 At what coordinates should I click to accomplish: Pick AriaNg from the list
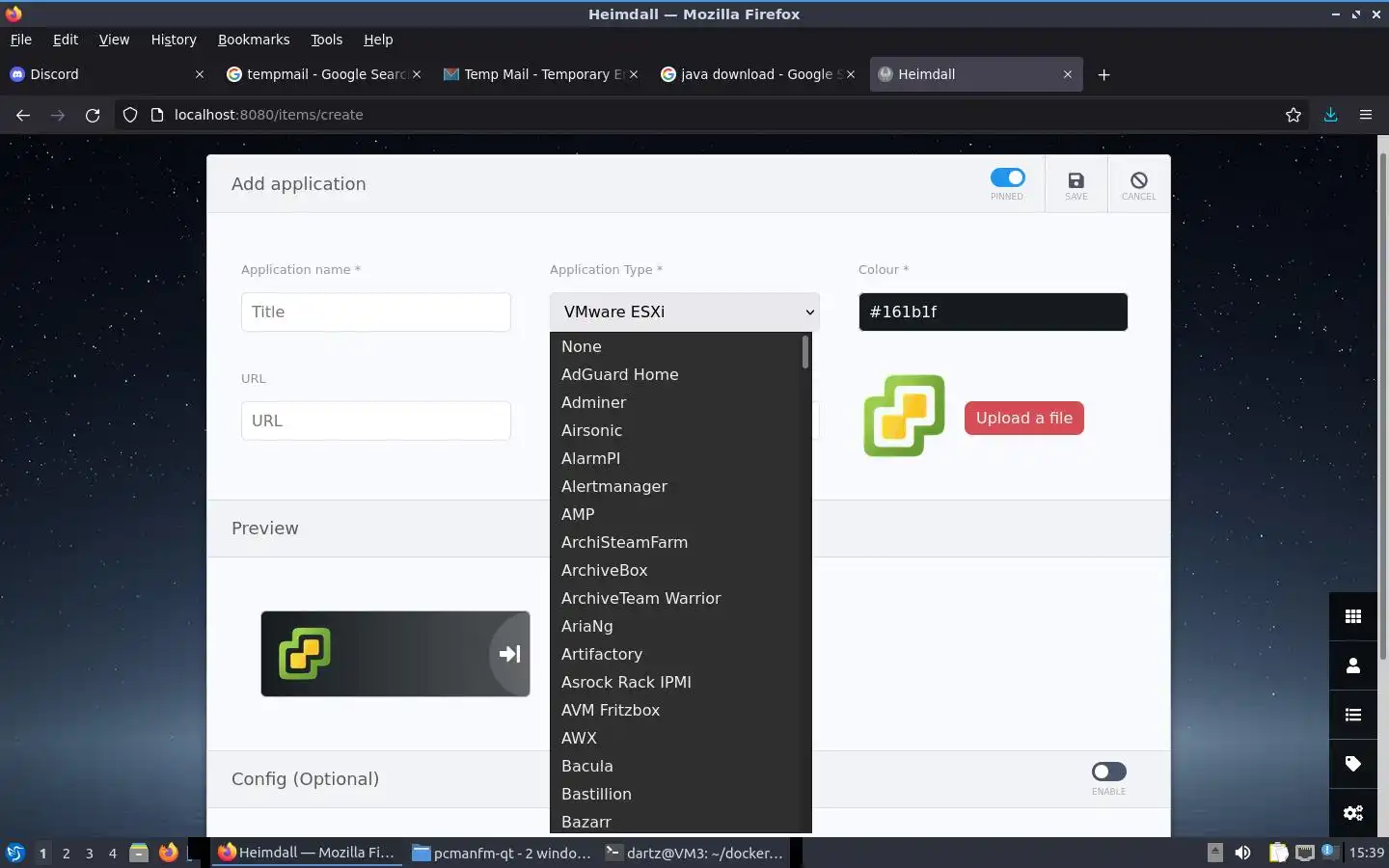coord(675,626)
